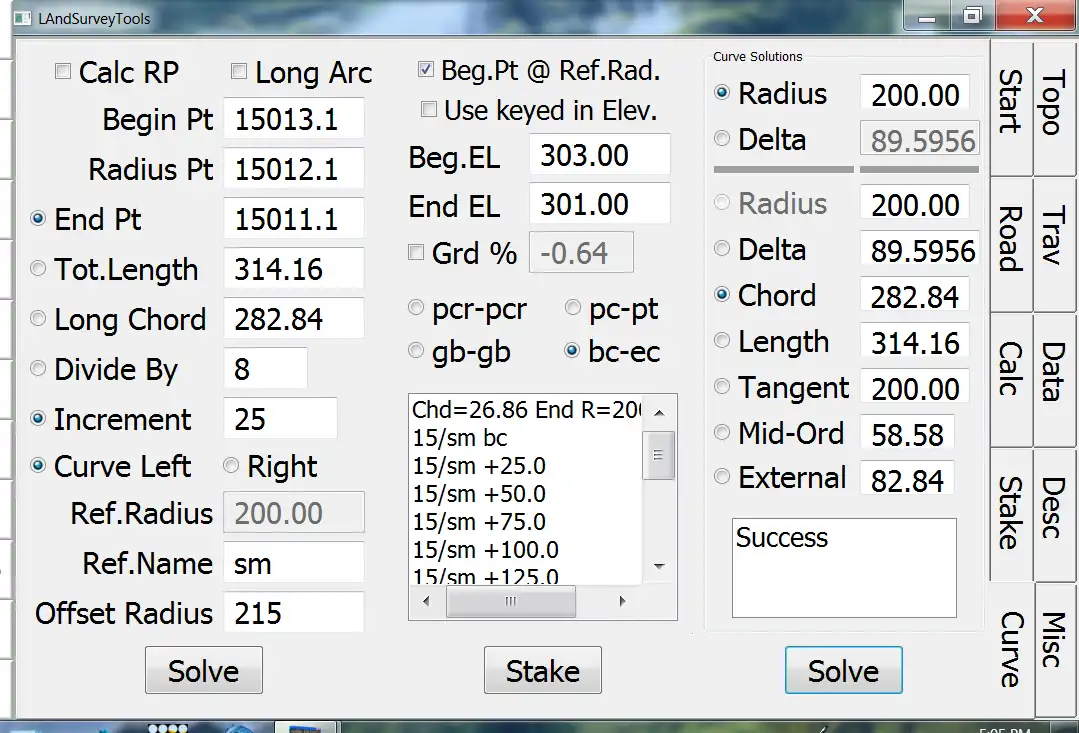This screenshot has width=1079, height=733.
Task: Click the Offset Radius input field
Action: (x=292, y=613)
